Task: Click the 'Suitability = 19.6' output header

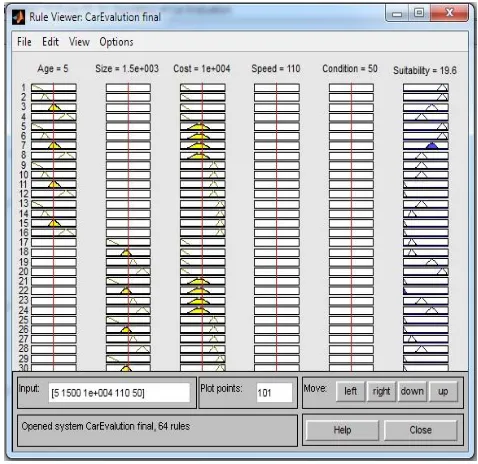Action: [x=425, y=71]
